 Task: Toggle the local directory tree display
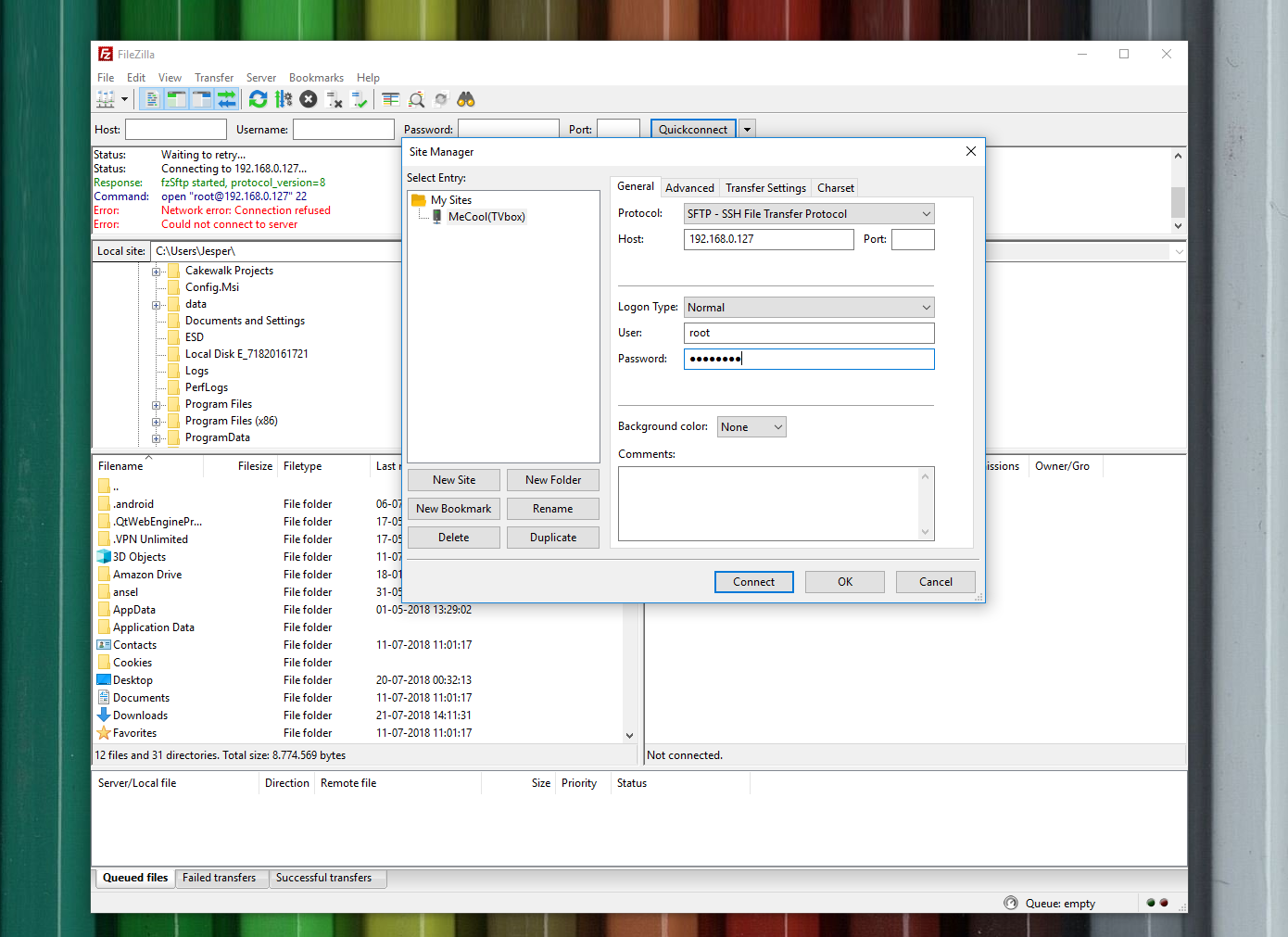pos(177,99)
